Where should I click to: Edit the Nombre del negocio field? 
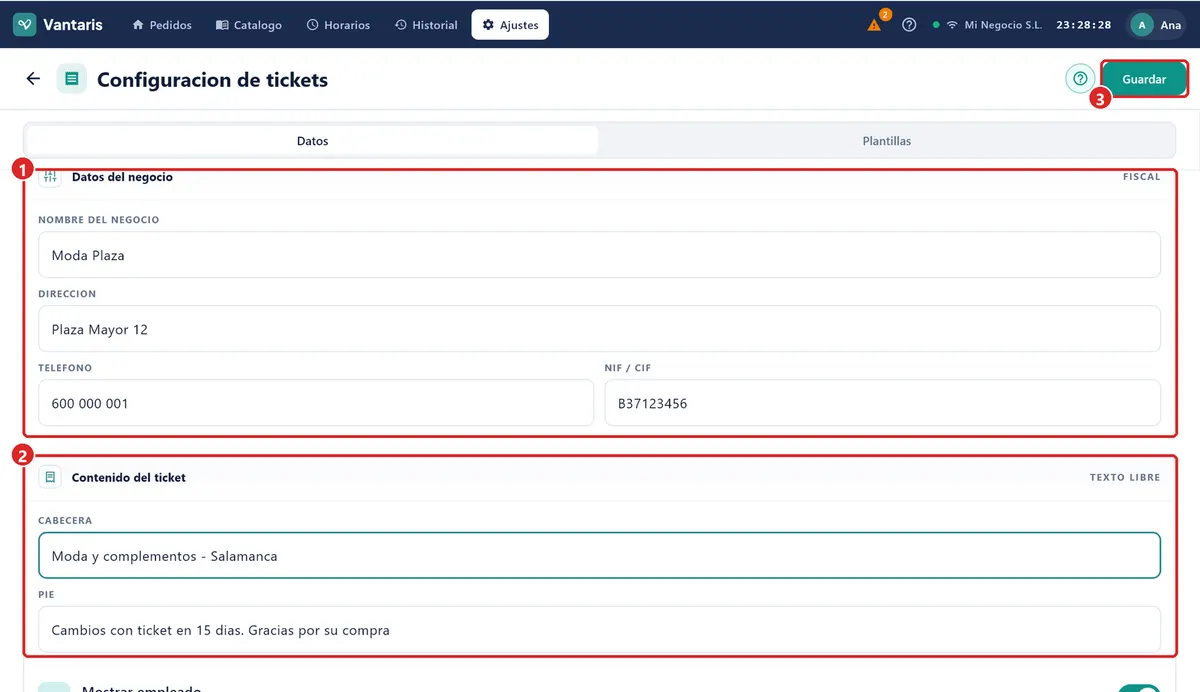click(x=600, y=255)
